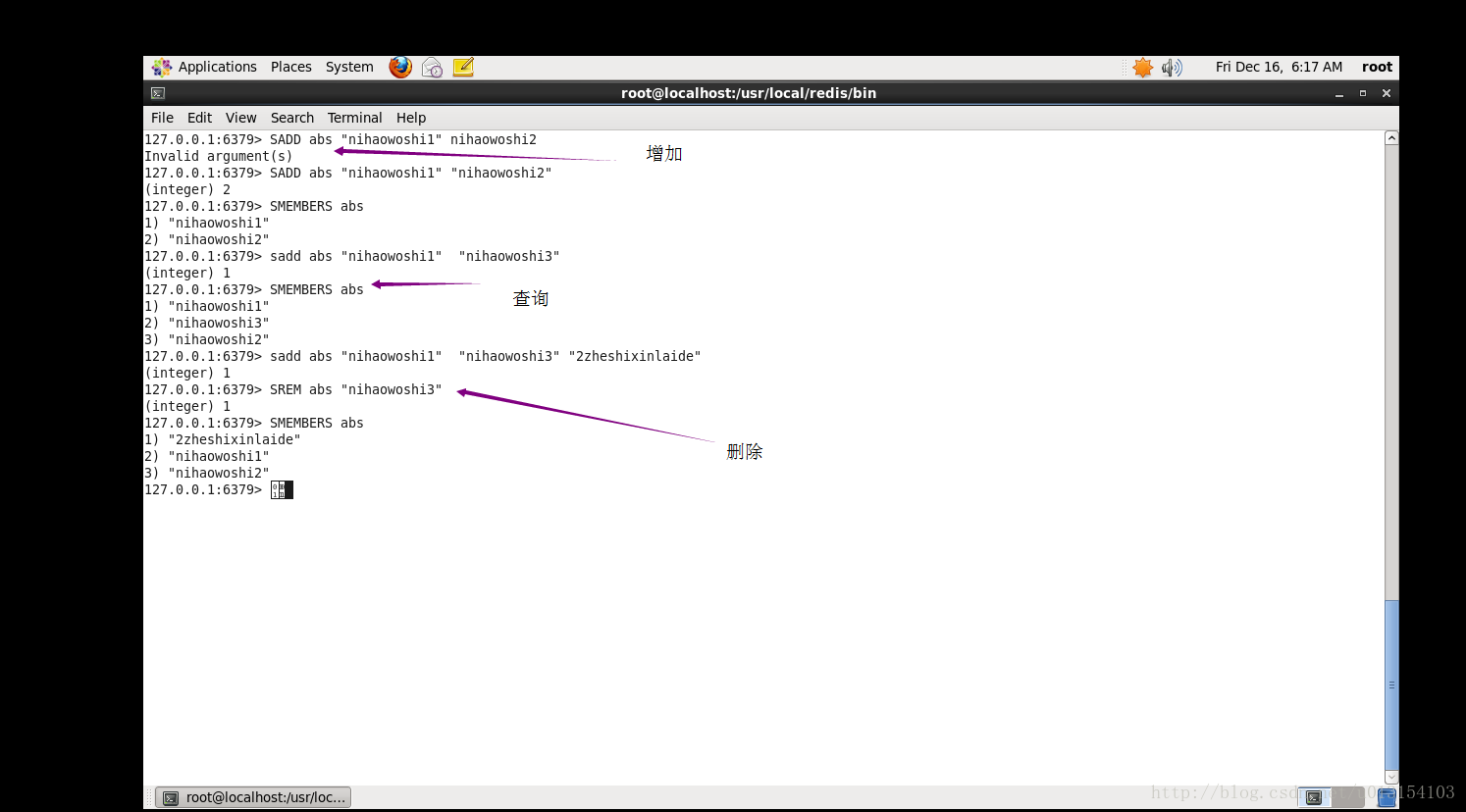Open the notes launcher icon in the panel
1466x812 pixels.
click(463, 67)
